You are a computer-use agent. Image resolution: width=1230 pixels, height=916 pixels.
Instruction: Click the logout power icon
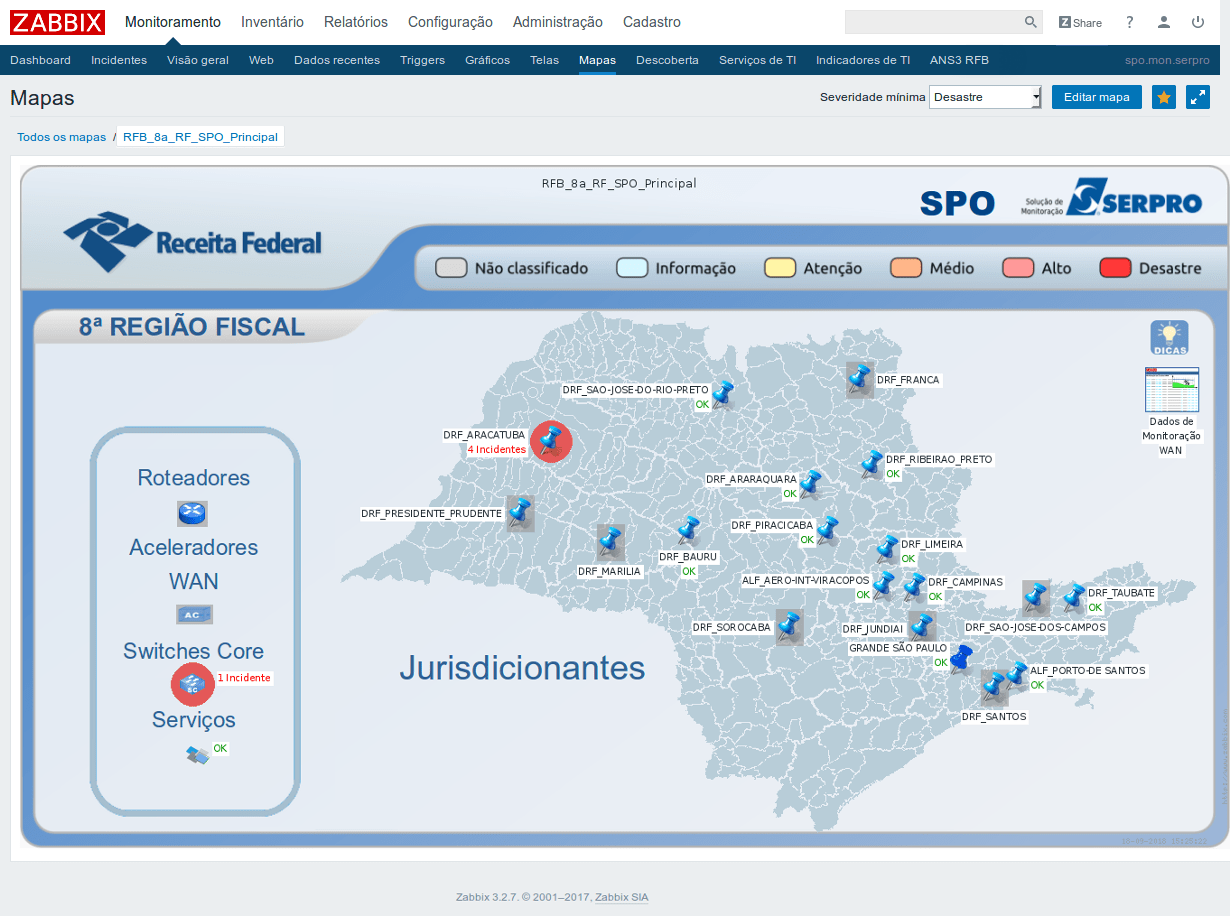pyautogui.click(x=1197, y=22)
